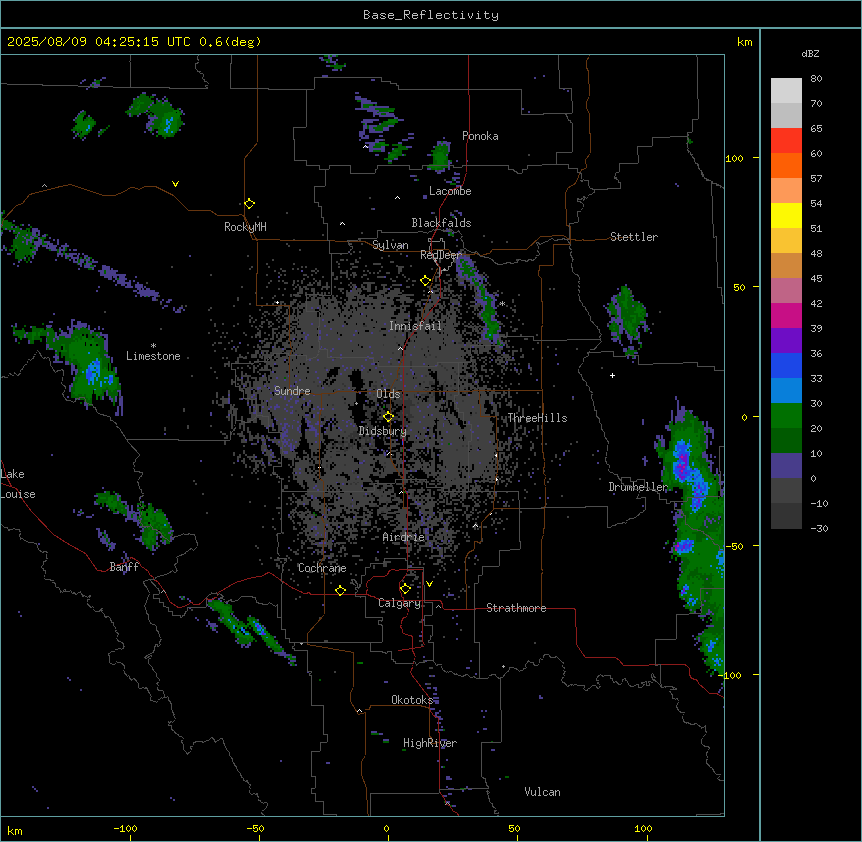Click the Okotoks label
The image size is (862, 842).
point(412,700)
